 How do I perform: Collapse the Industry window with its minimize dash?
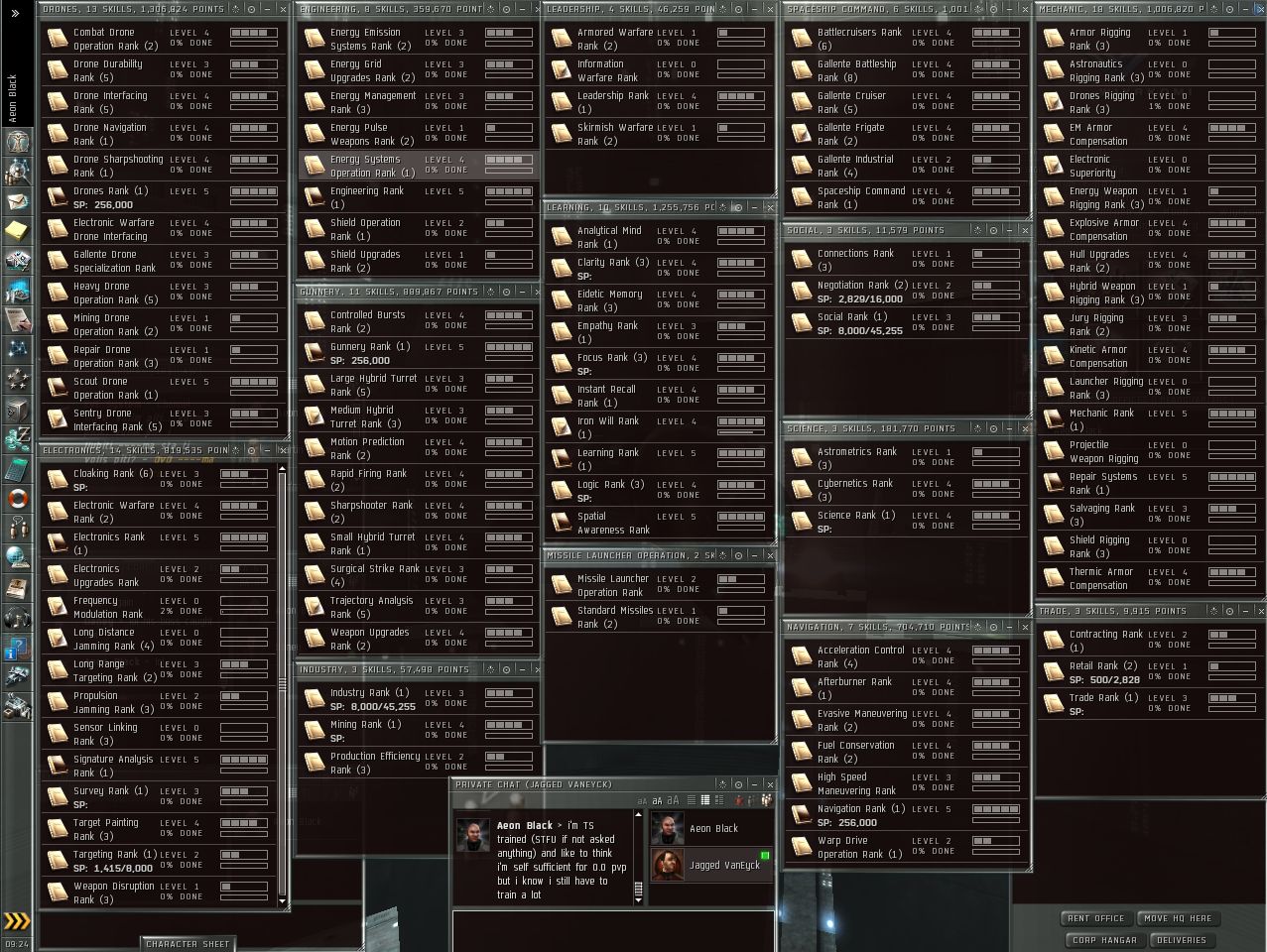coord(522,669)
